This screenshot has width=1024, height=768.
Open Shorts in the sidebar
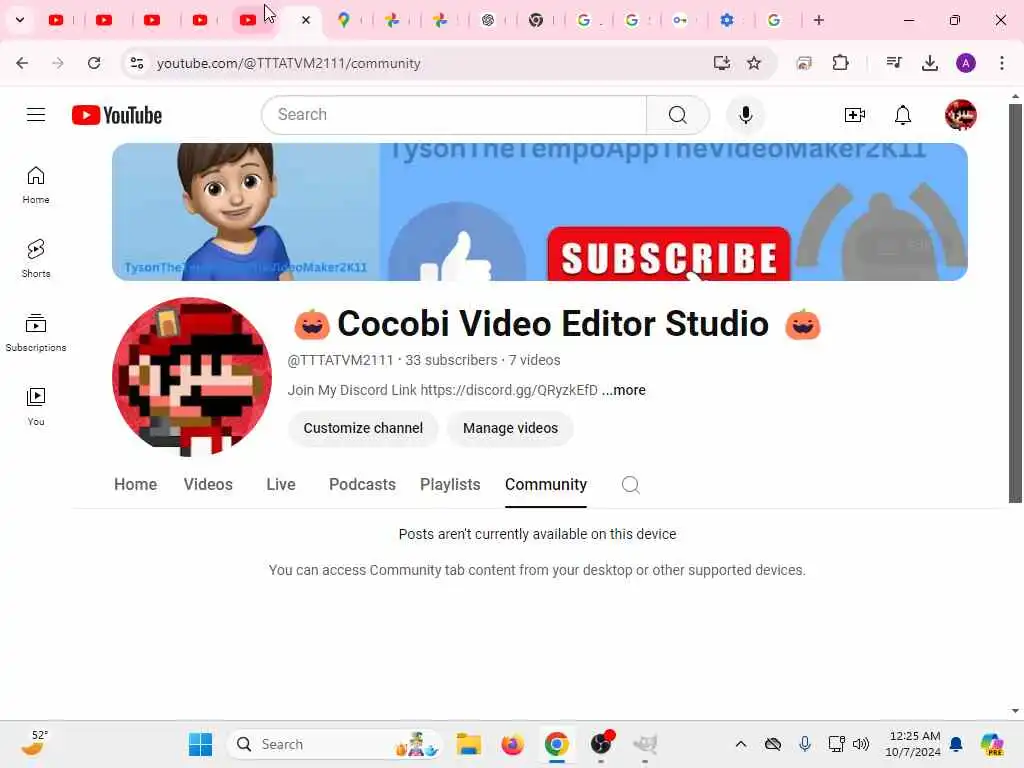click(x=36, y=259)
